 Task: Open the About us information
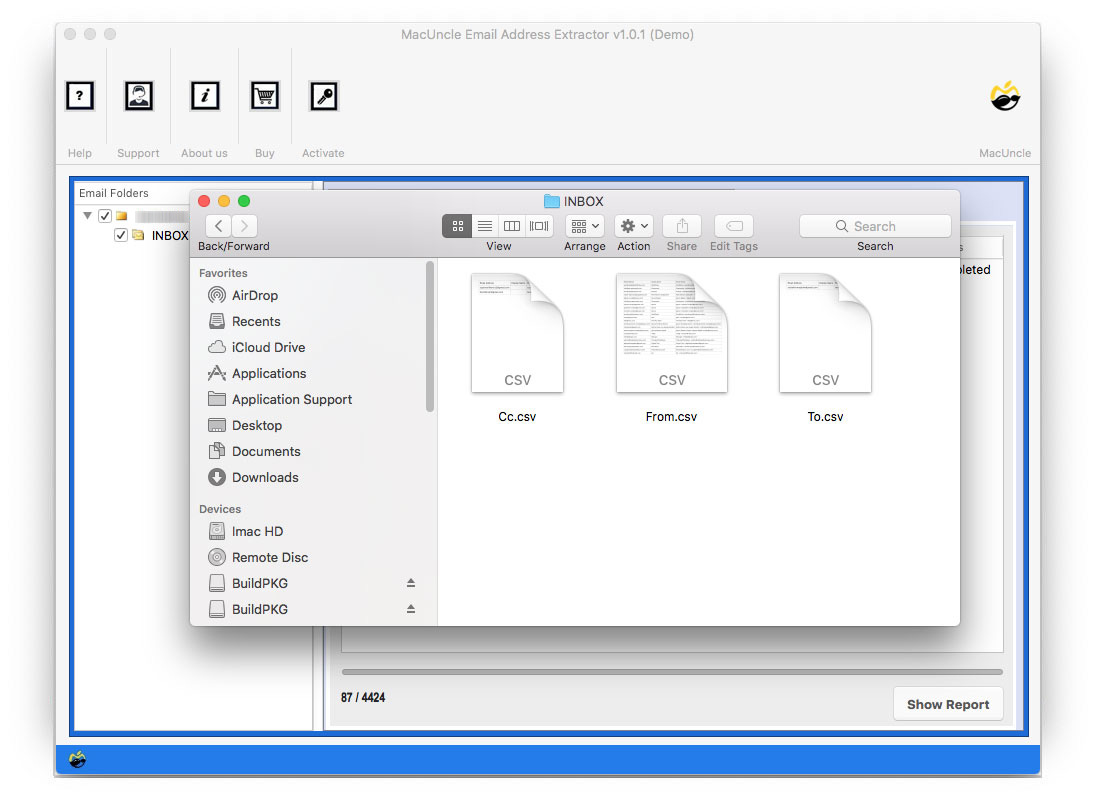204,96
